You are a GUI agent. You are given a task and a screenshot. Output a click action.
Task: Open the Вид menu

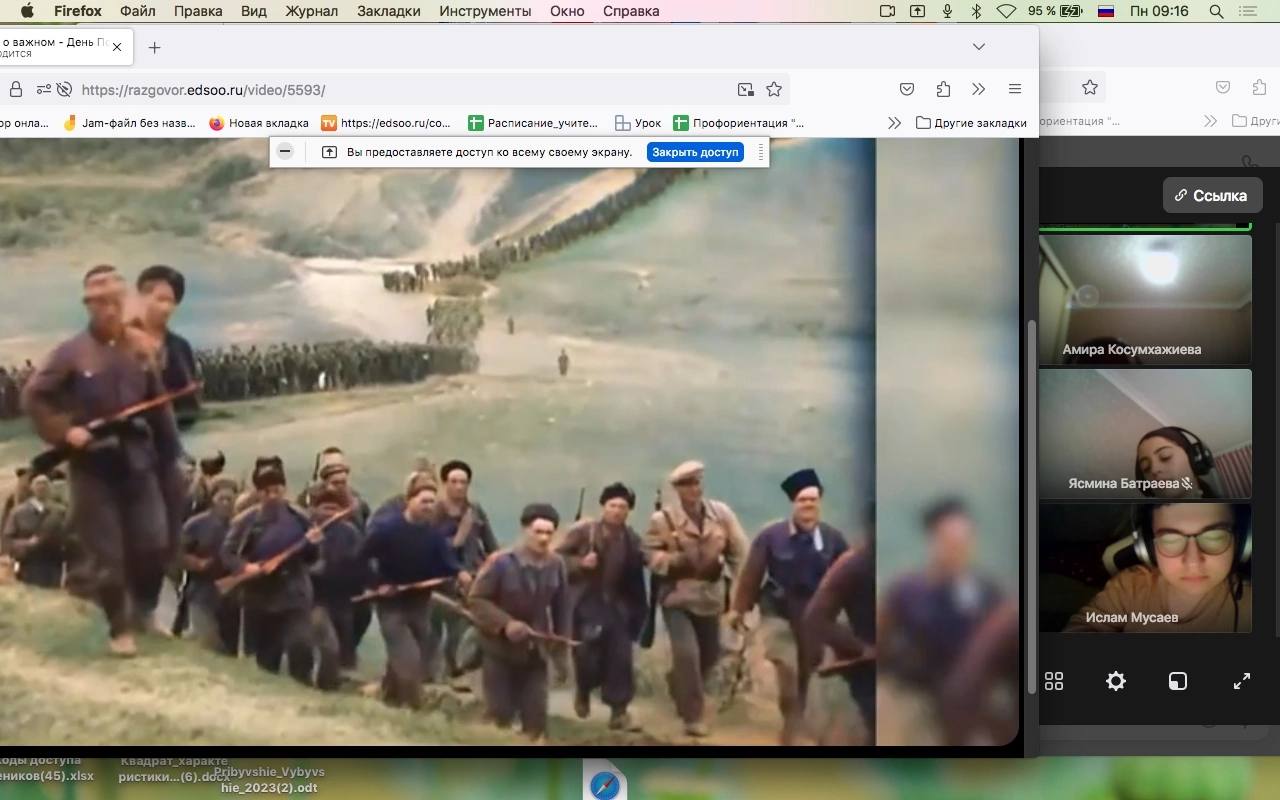254,11
